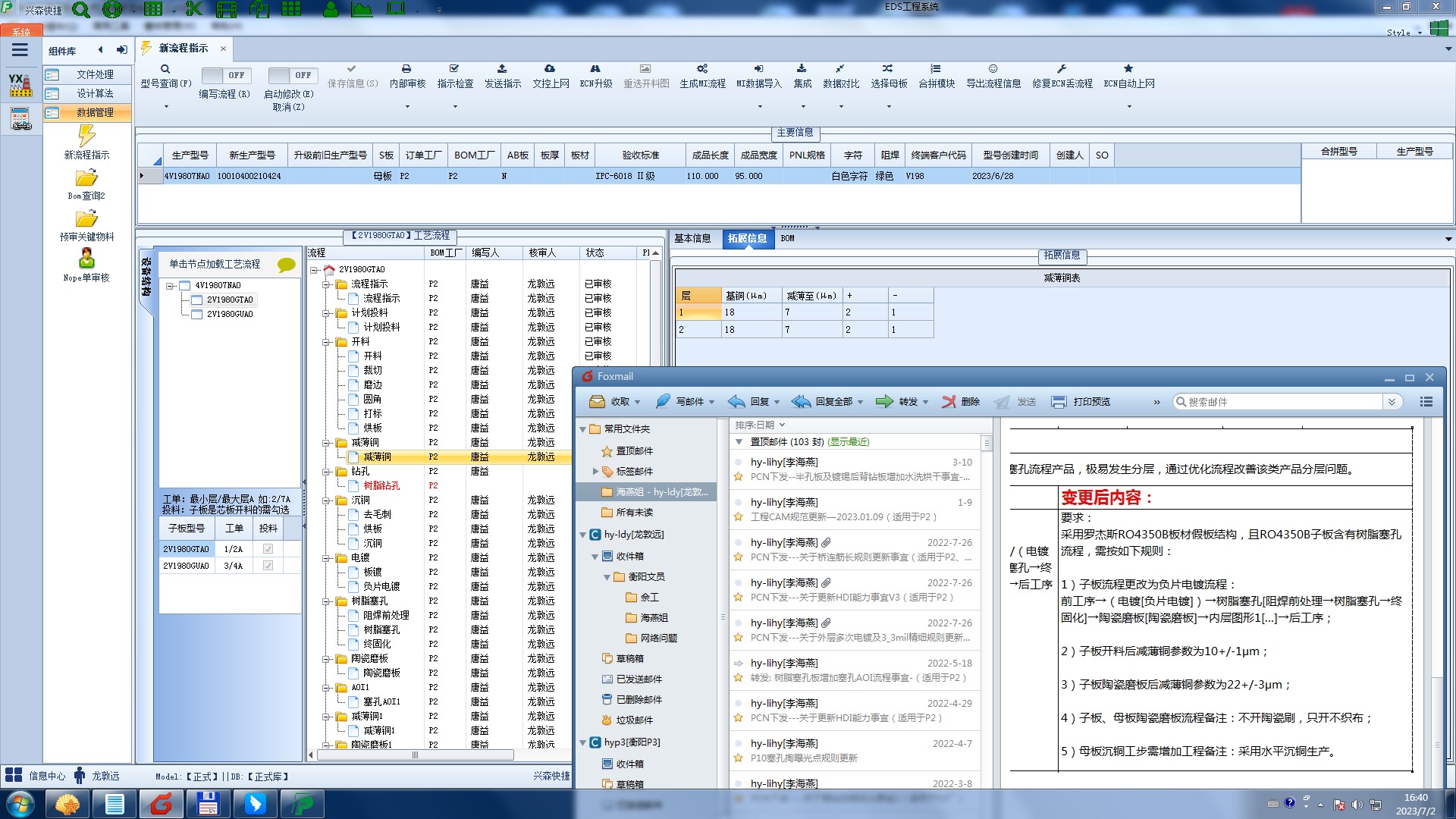The height and width of the screenshot is (819, 1456).
Task: Click the 型号查询 search icon
Action: coord(165,69)
